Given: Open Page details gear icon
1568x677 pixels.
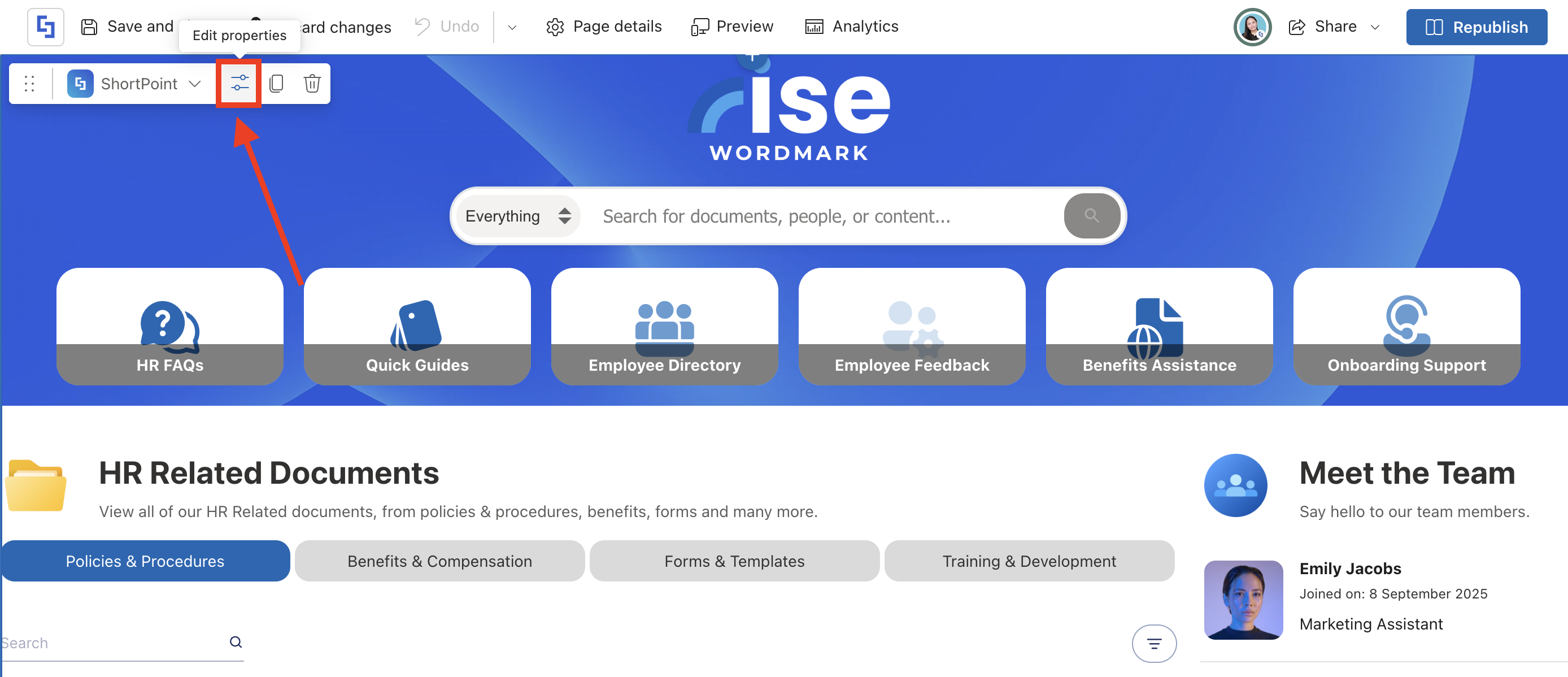Looking at the screenshot, I should click(x=555, y=27).
